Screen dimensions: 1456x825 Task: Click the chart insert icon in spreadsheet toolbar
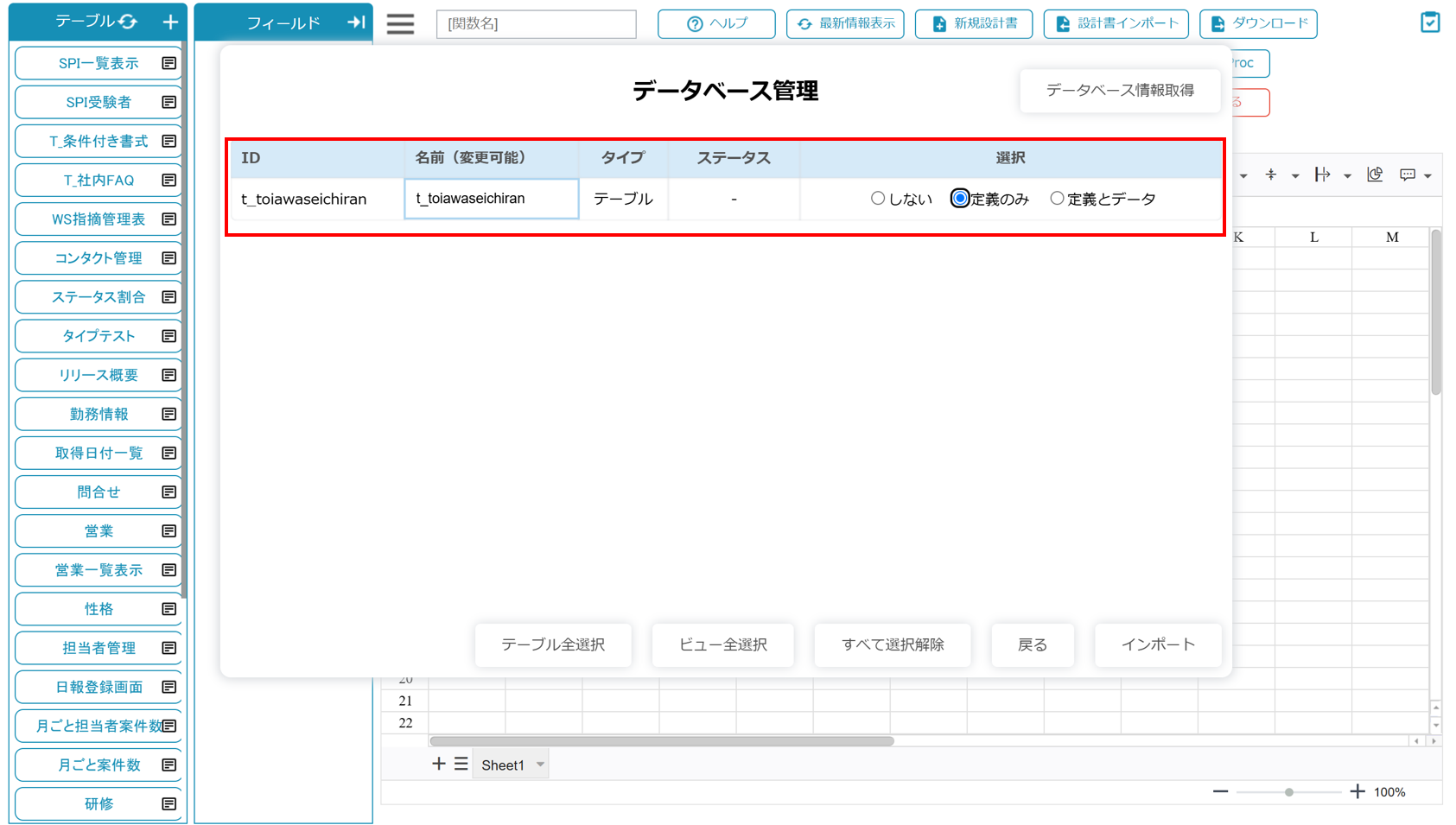pyautogui.click(x=1375, y=175)
